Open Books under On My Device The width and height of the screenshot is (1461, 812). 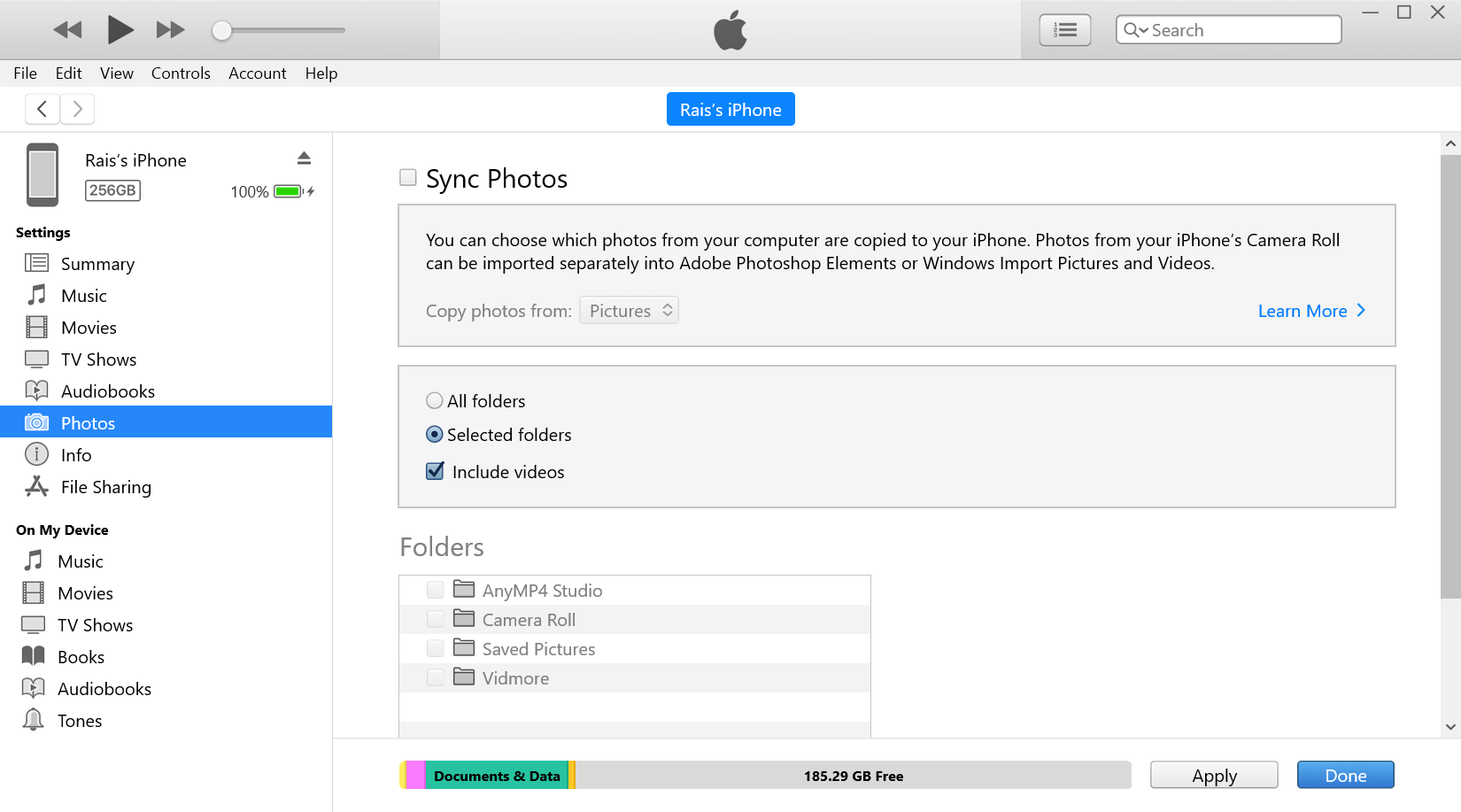click(81, 657)
